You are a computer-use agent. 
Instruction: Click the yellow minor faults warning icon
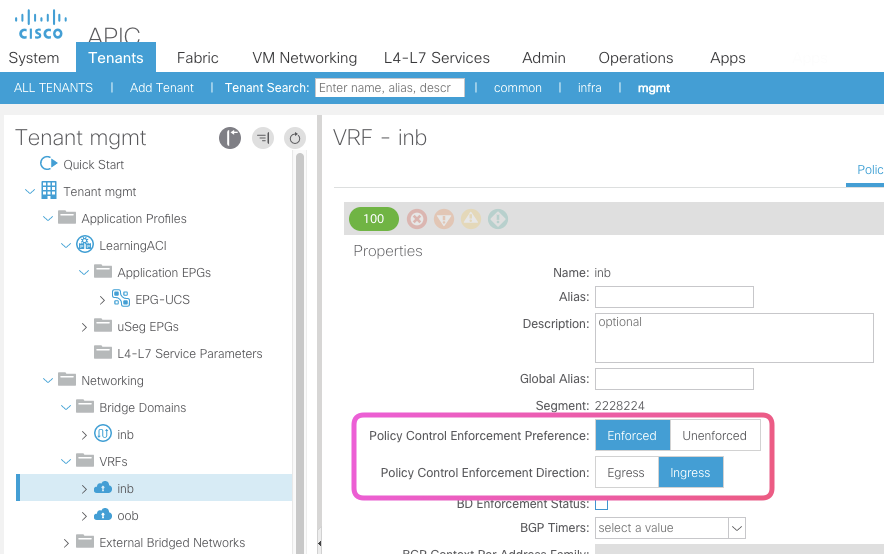coord(471,219)
